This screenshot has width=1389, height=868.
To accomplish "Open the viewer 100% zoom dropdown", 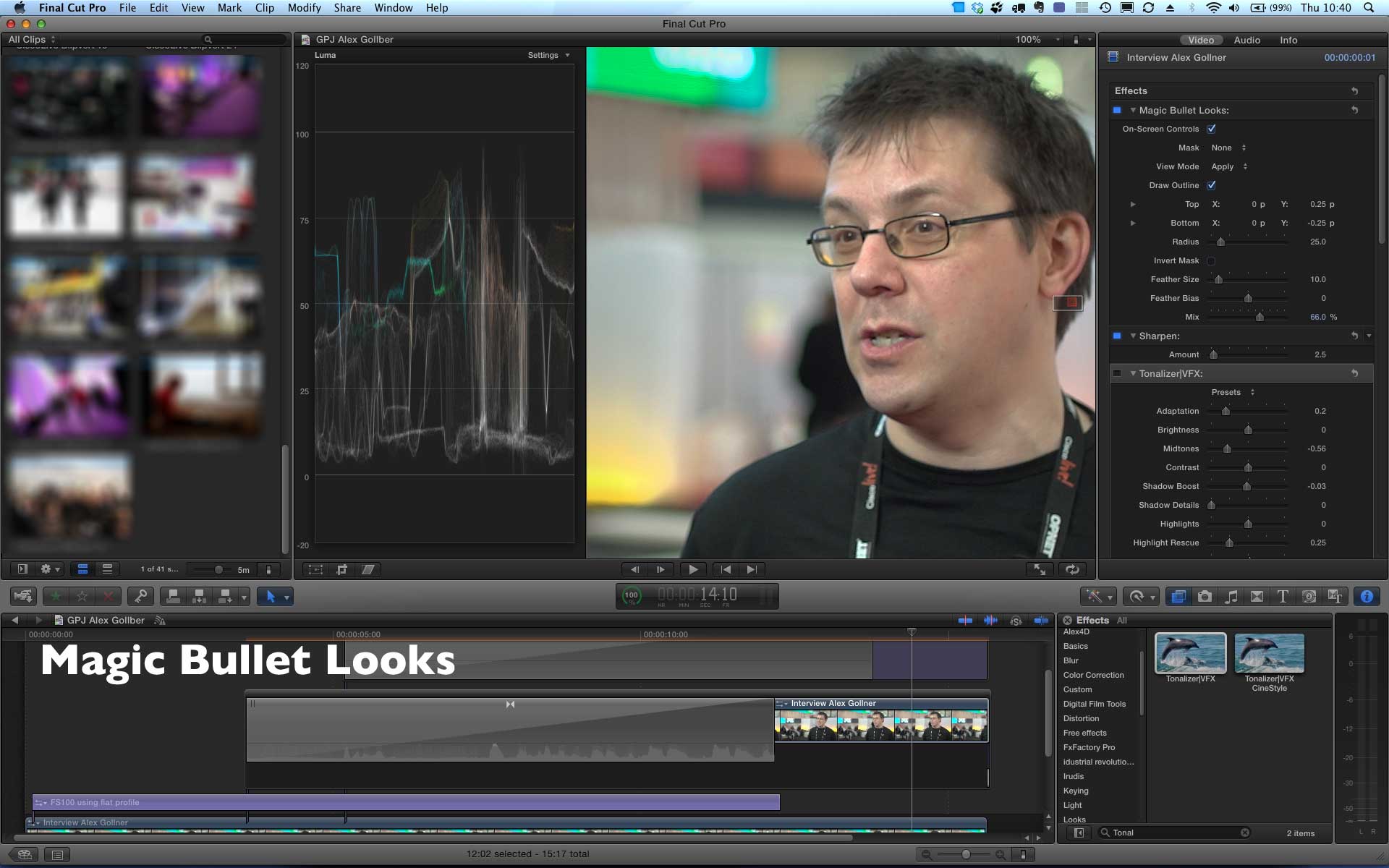I will coord(1037,40).
